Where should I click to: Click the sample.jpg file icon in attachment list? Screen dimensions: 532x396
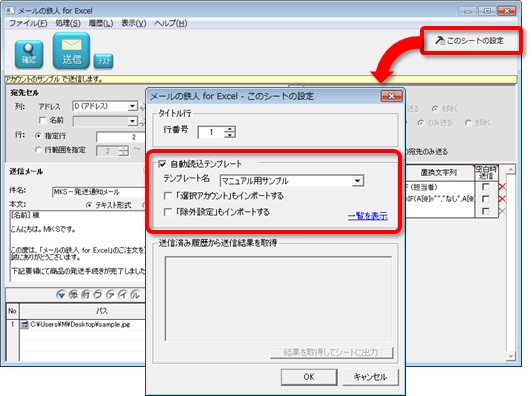click(24, 325)
